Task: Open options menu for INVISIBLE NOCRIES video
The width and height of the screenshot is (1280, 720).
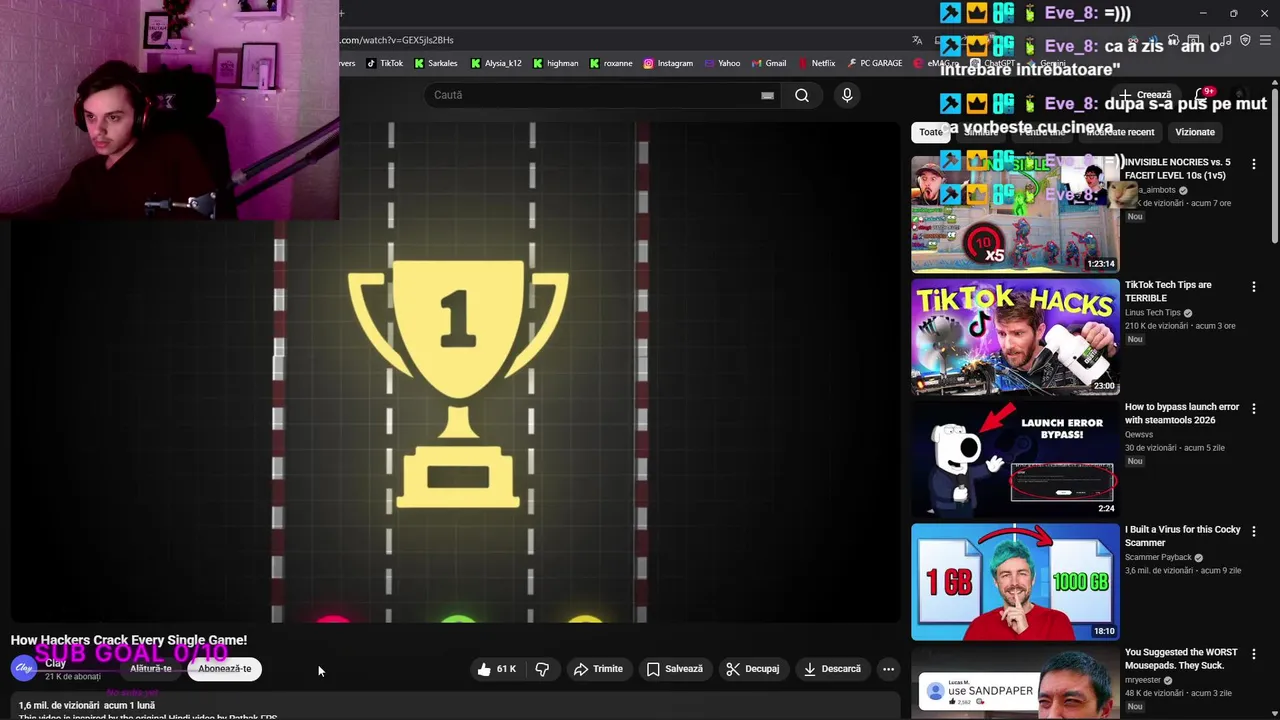Action: pyautogui.click(x=1254, y=164)
